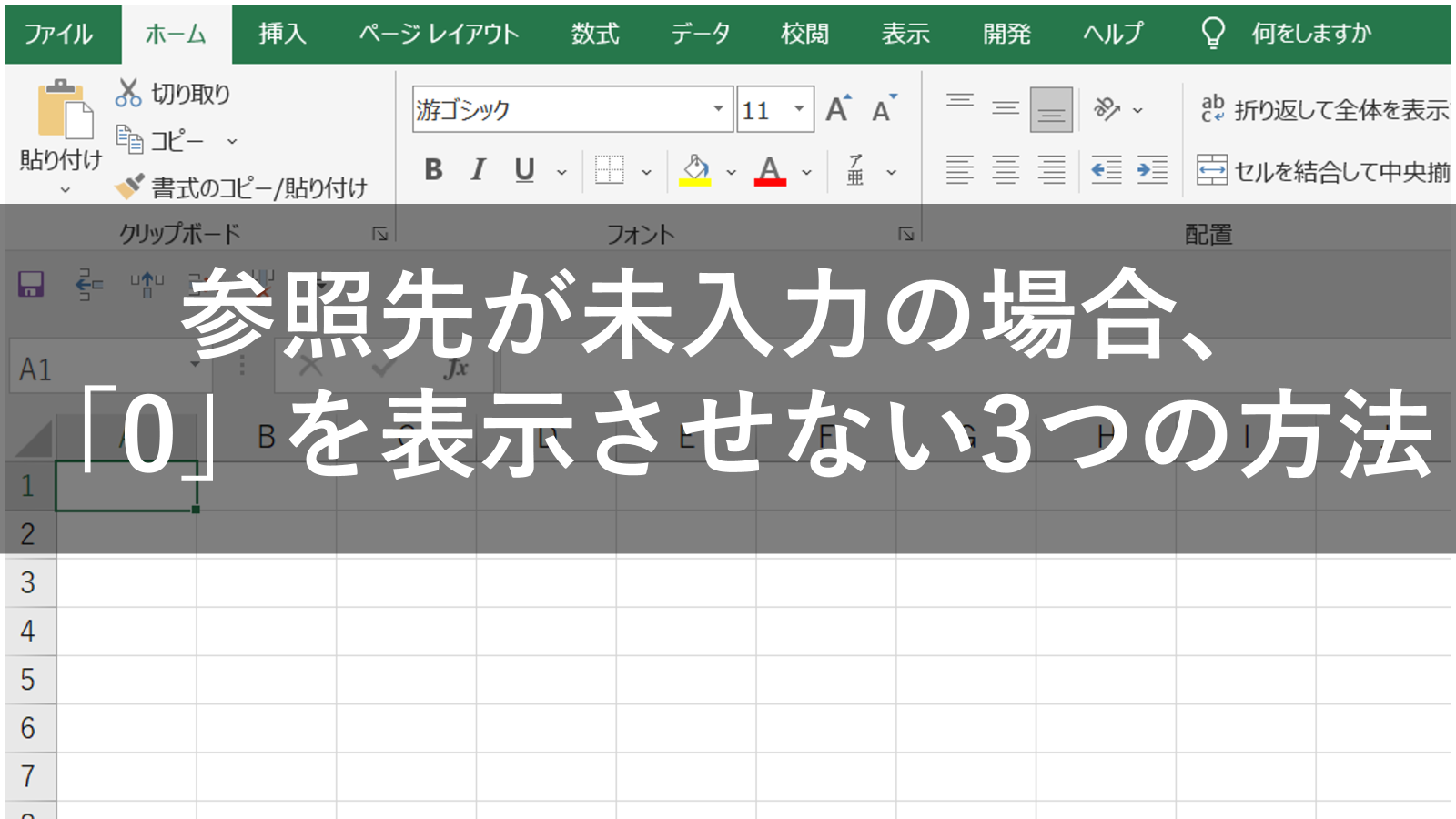Open the font name dropdown (游ゴシック)
This screenshot has height=819, width=1456.
(718, 109)
